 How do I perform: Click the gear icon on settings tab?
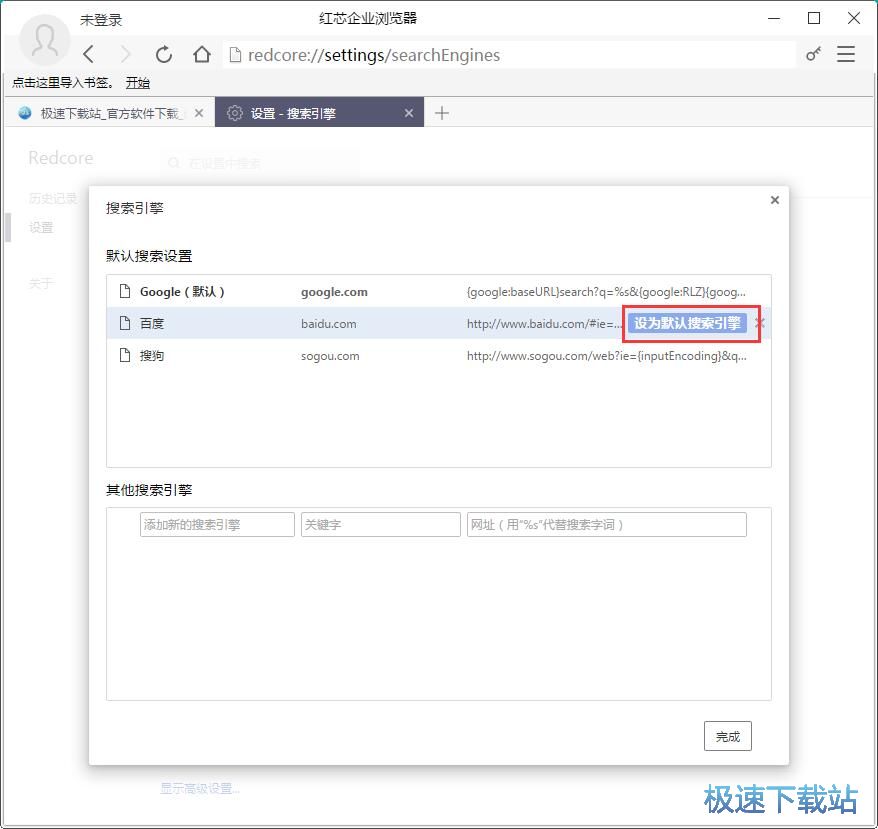click(x=235, y=113)
